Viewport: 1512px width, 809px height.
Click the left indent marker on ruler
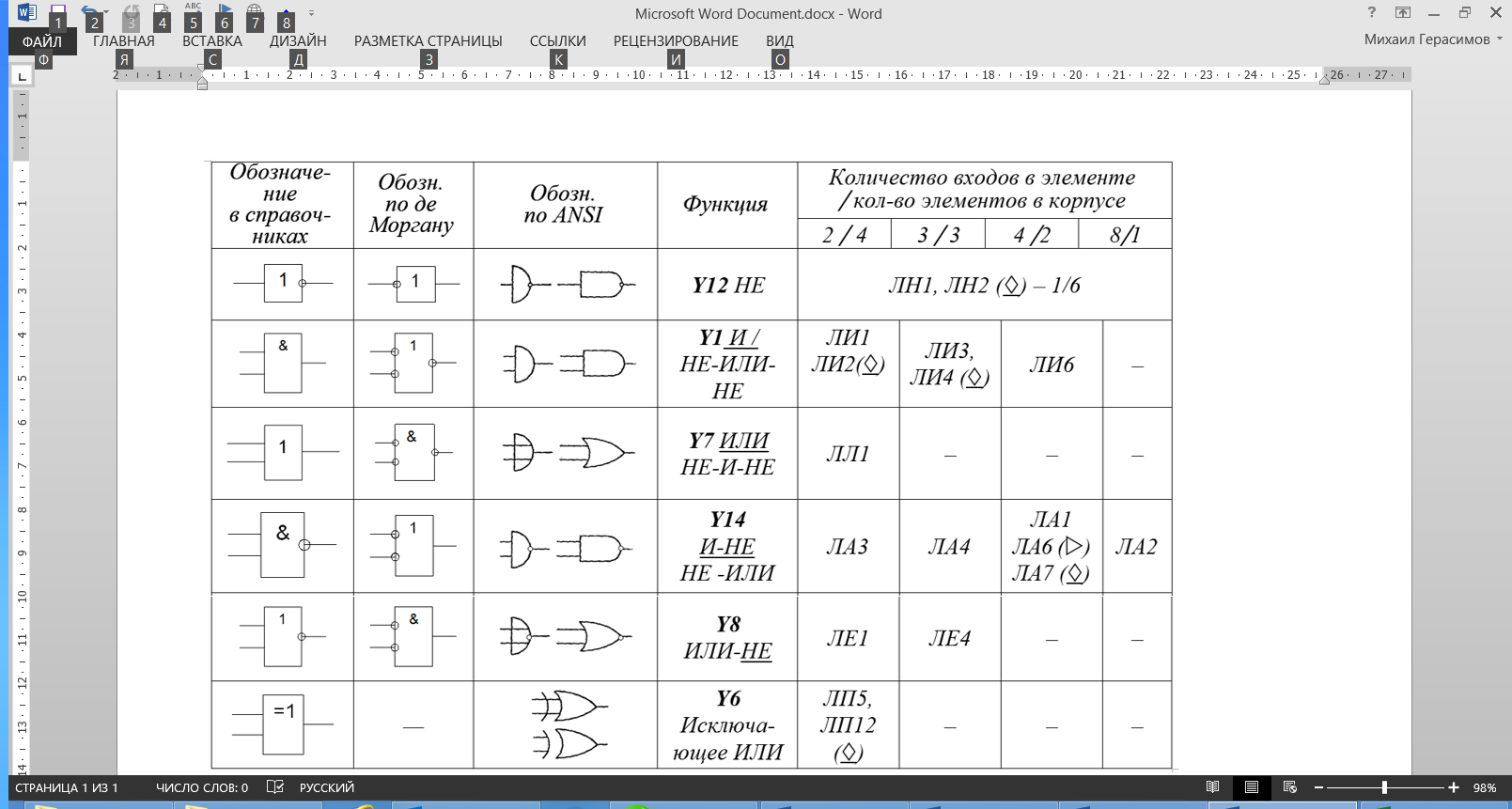(202, 83)
